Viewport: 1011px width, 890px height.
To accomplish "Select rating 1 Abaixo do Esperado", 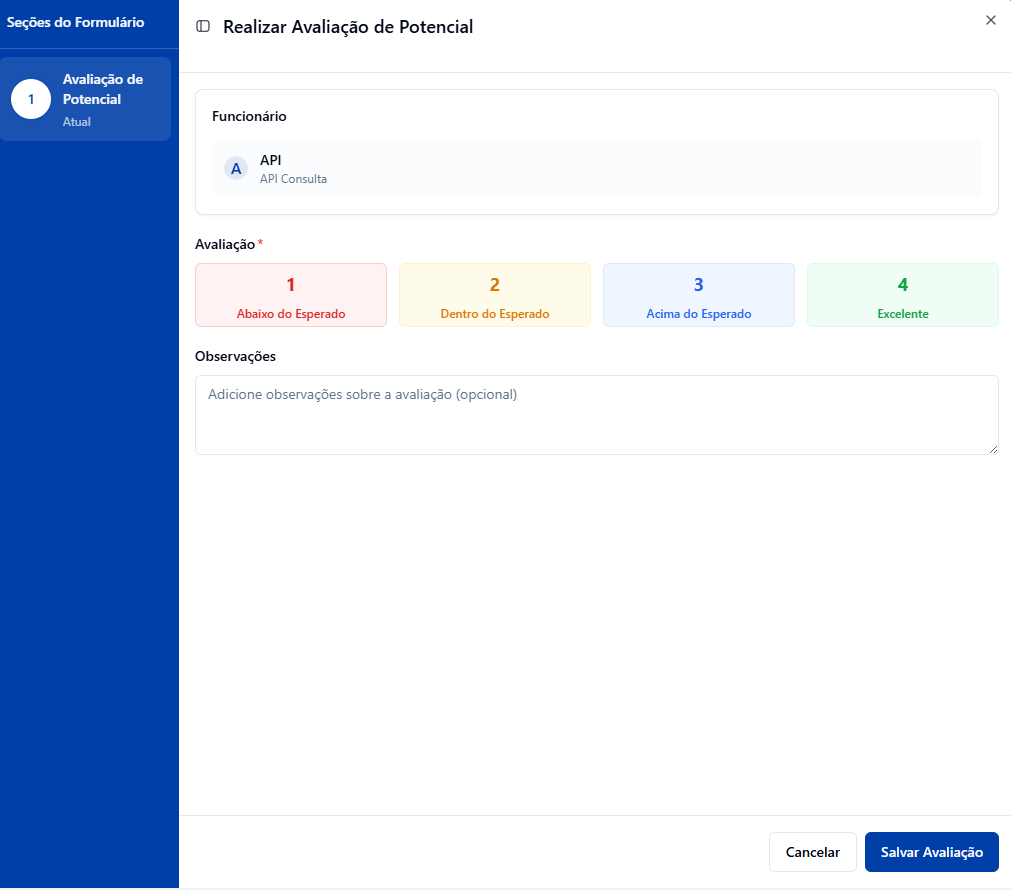I will click(x=291, y=295).
